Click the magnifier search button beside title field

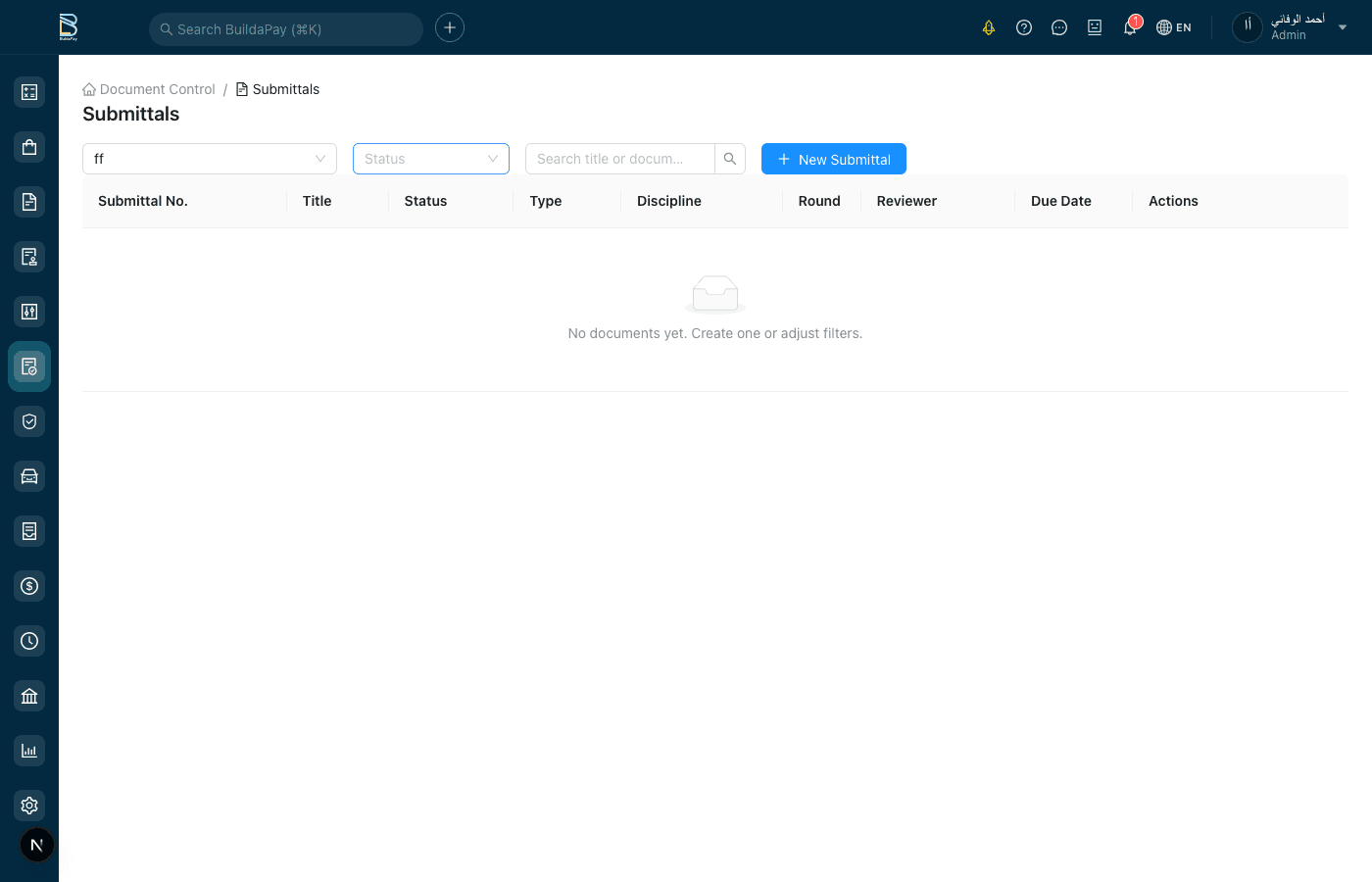pyautogui.click(x=730, y=159)
